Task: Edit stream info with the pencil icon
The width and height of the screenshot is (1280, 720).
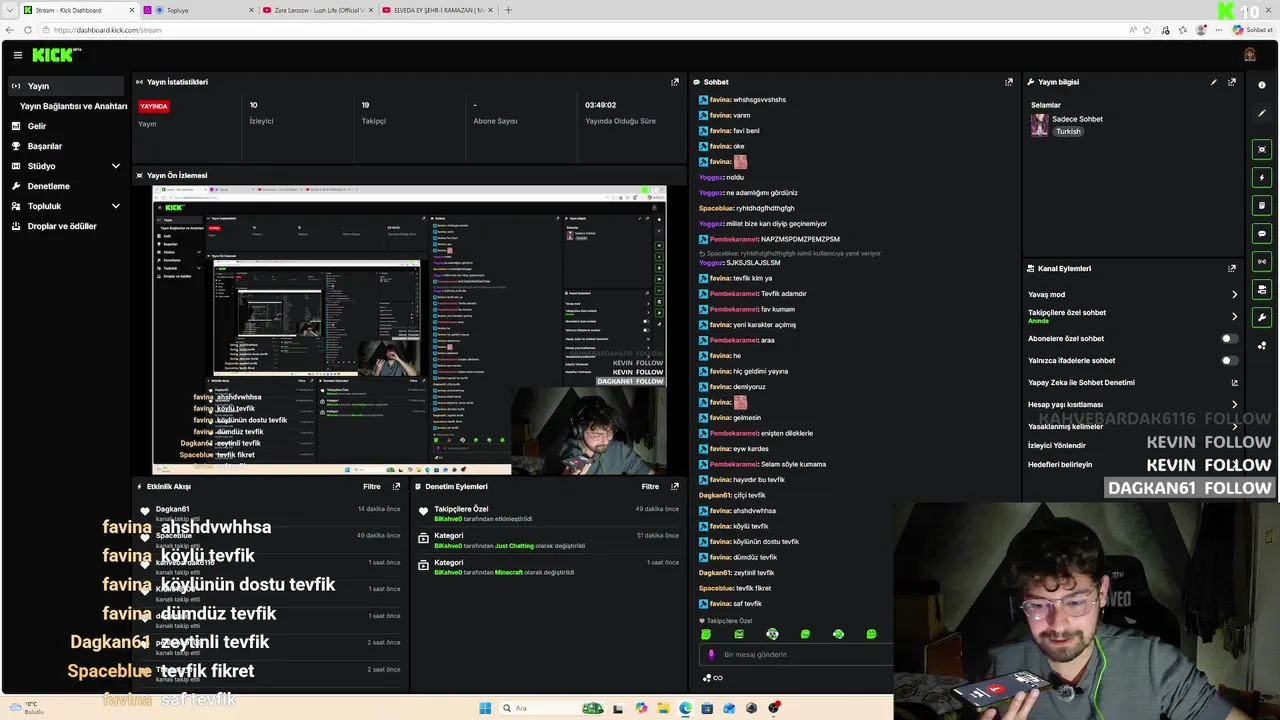Action: click(1214, 82)
